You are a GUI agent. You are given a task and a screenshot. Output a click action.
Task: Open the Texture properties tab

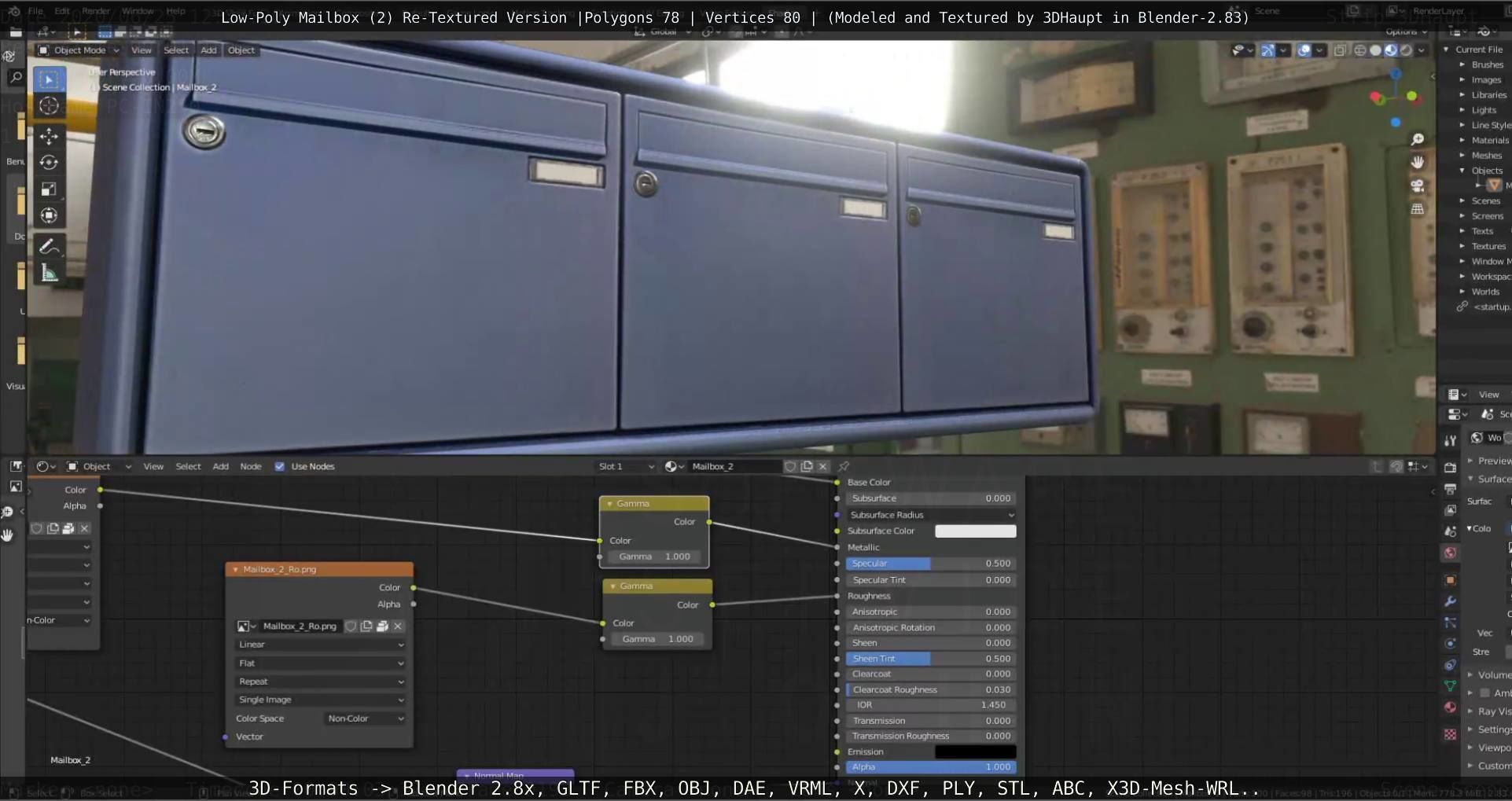(x=1450, y=734)
